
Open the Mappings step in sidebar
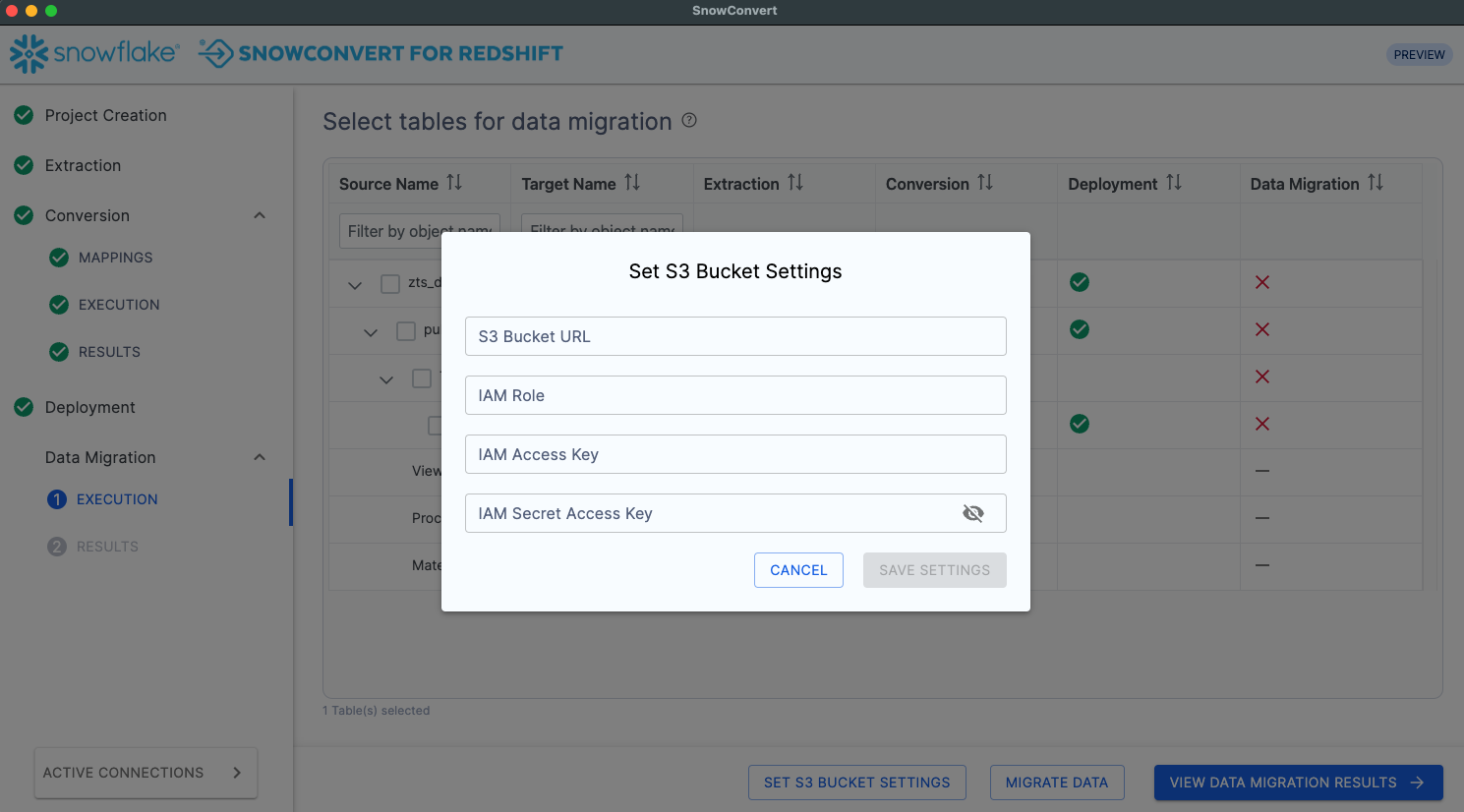click(115, 258)
